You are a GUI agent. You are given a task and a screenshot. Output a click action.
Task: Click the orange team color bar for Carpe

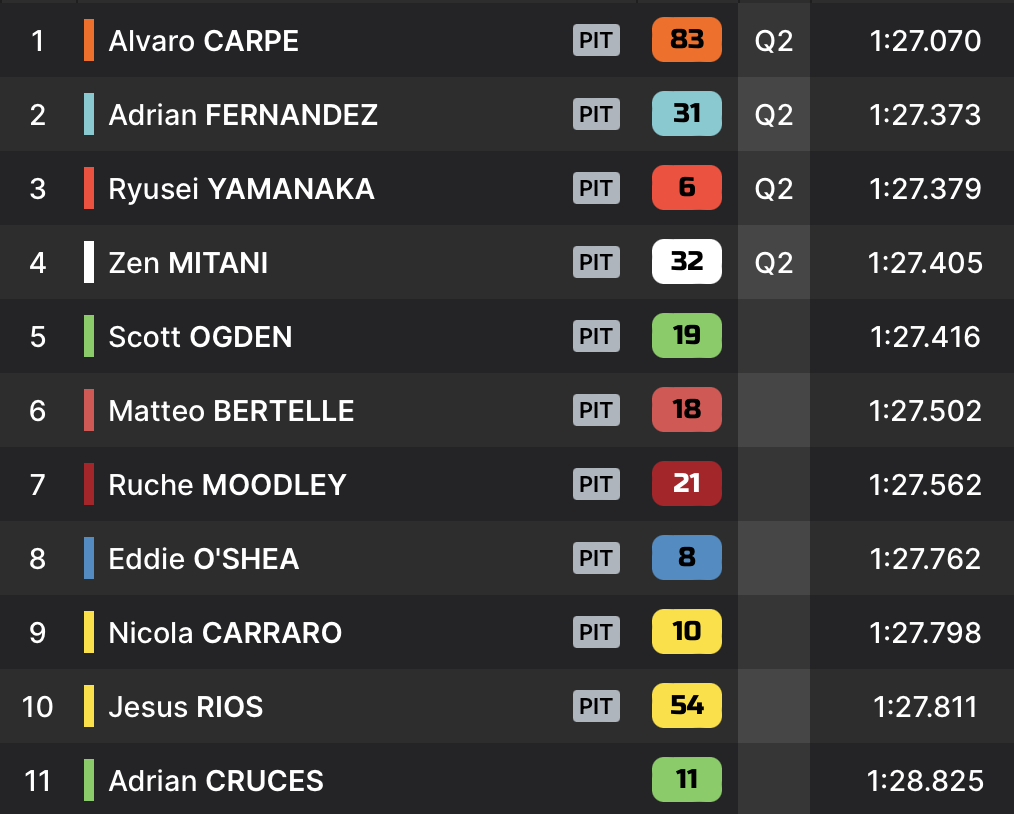point(89,40)
